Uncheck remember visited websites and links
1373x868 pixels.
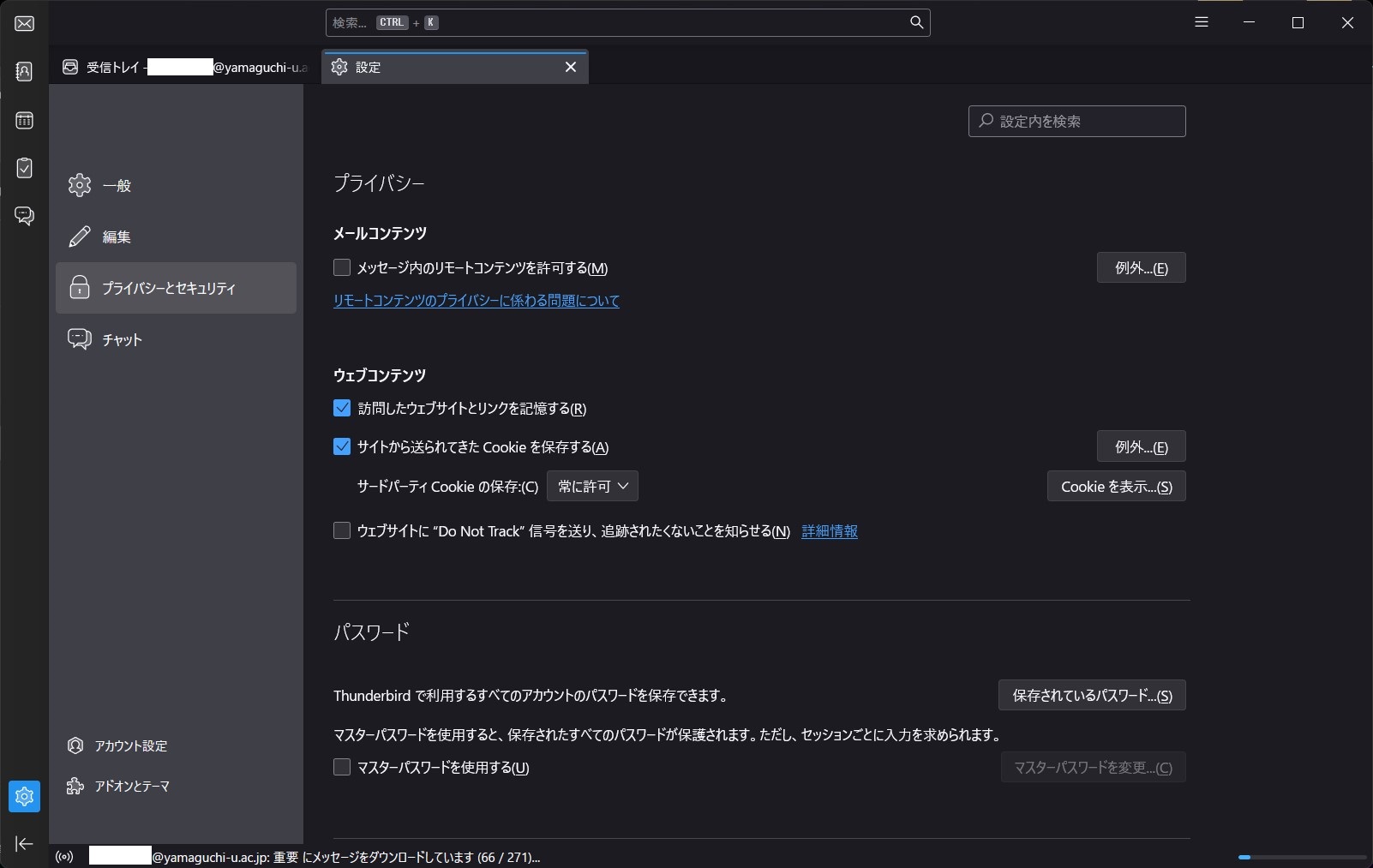(342, 408)
